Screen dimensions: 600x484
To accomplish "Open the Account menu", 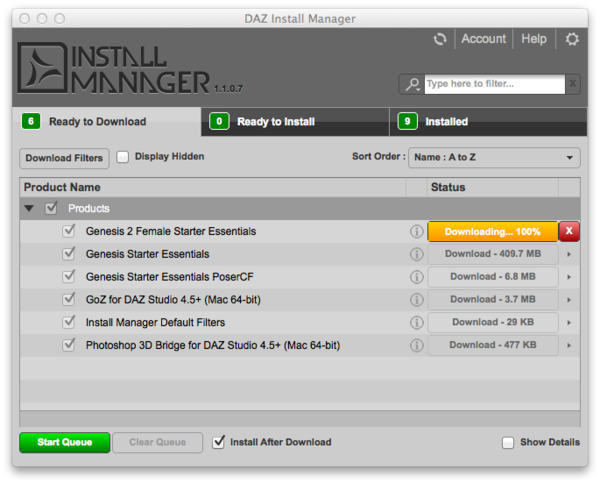I will tap(483, 39).
